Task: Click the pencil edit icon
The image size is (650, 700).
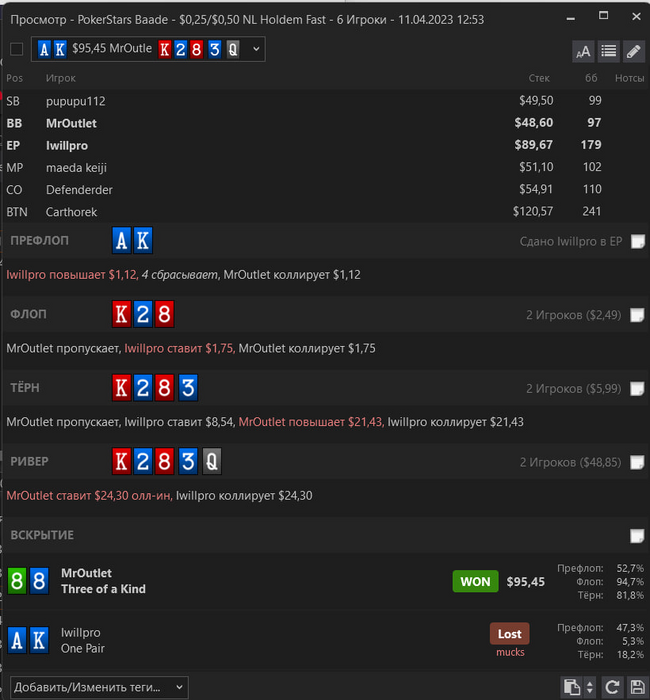Action: coord(634,51)
